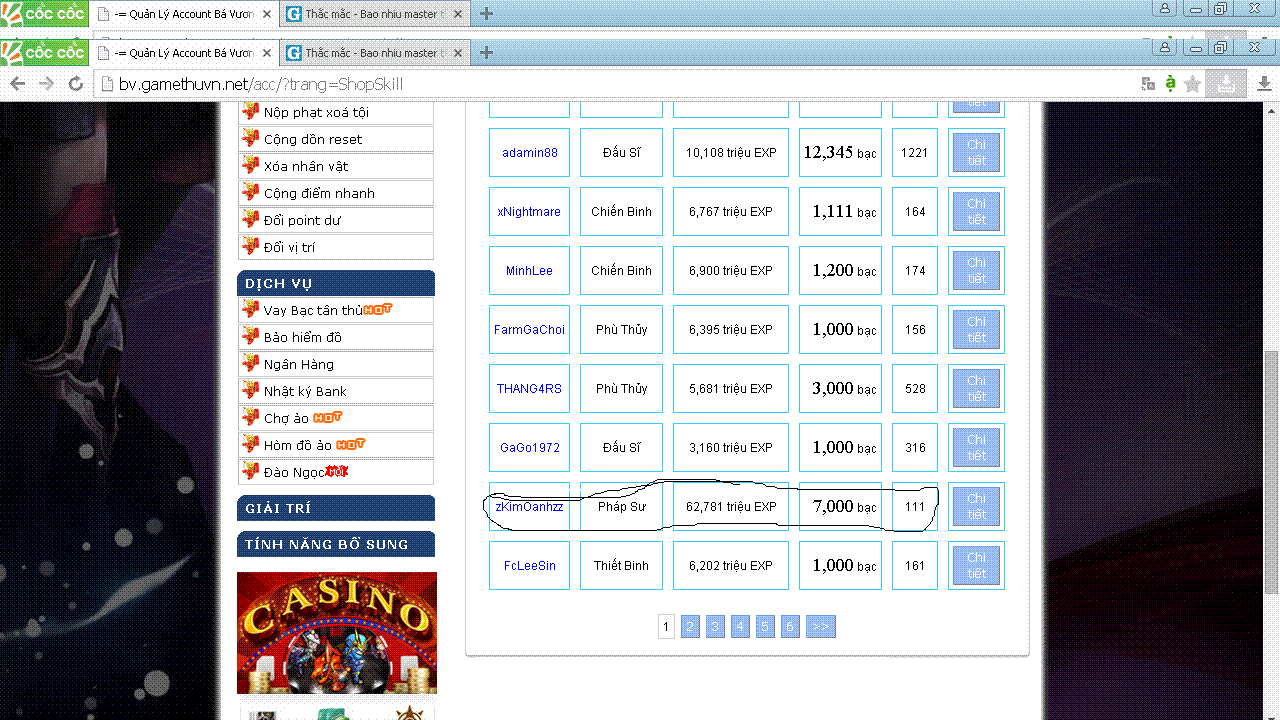Screen dimensions: 1280x720
Task: Click 'Chi tiết' button for adamin88
Action: click(x=976, y=153)
